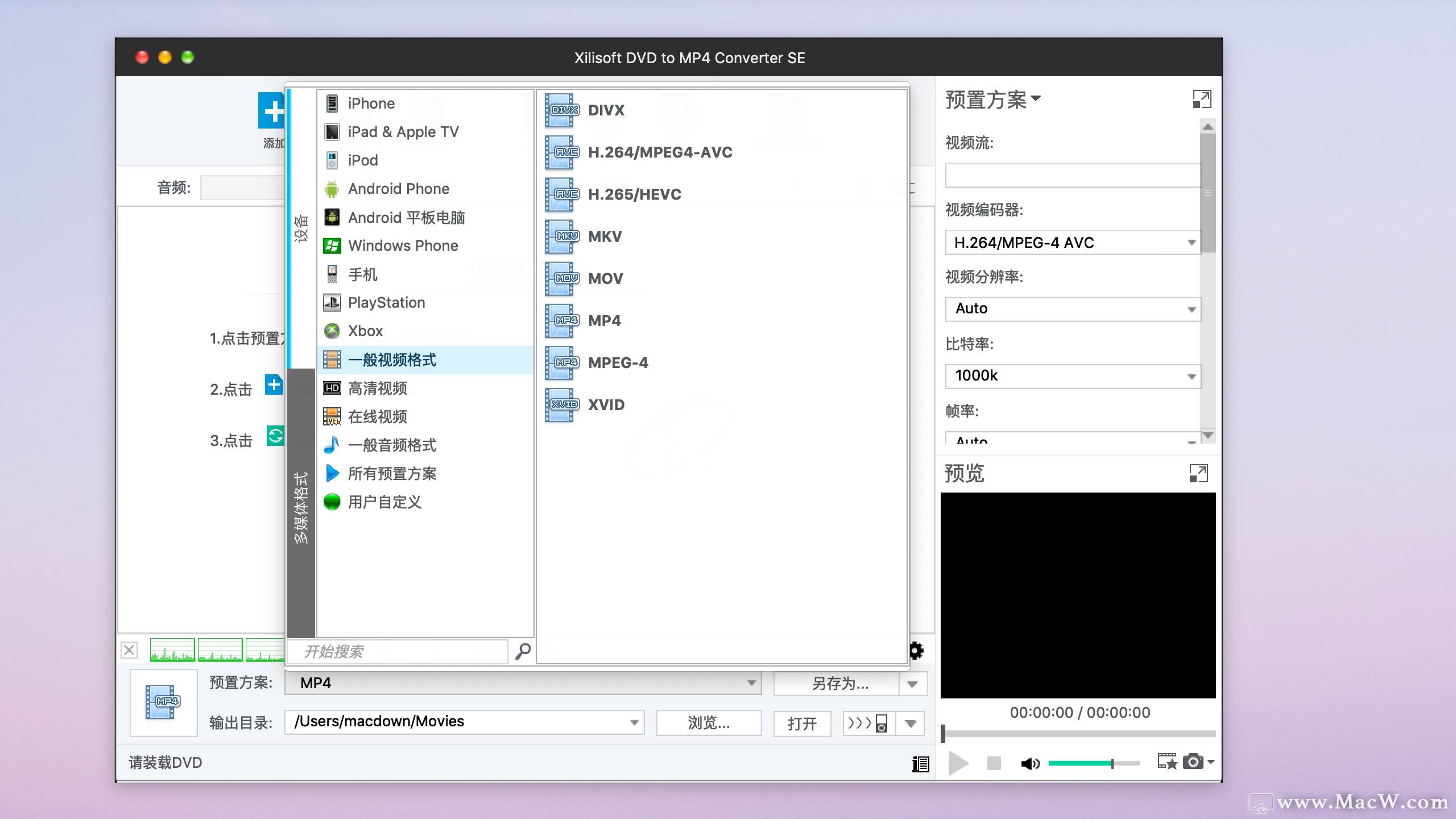Click the 另存为... button
The image size is (1456, 819).
[x=836, y=684]
